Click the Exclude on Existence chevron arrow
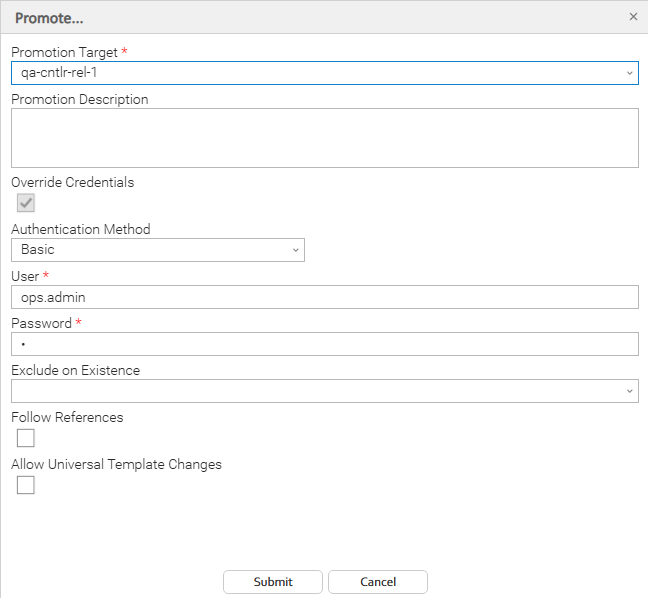 [629, 391]
